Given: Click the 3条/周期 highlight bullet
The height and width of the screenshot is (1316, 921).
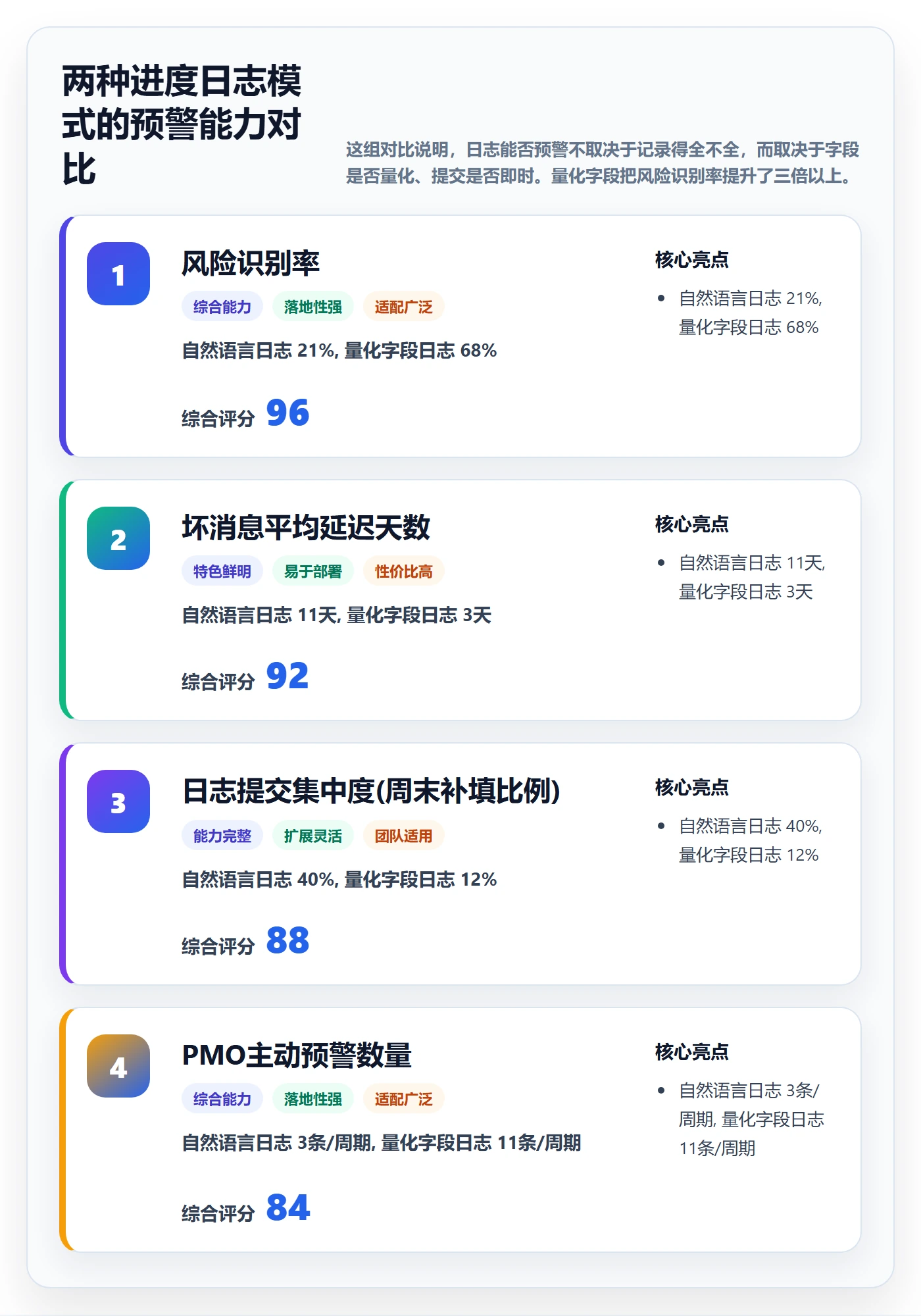Looking at the screenshot, I should pos(751,1120).
